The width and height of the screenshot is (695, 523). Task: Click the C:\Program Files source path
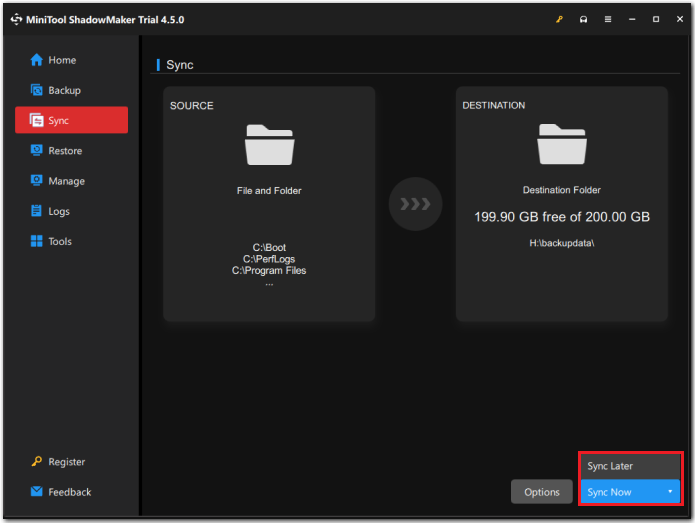(269, 270)
